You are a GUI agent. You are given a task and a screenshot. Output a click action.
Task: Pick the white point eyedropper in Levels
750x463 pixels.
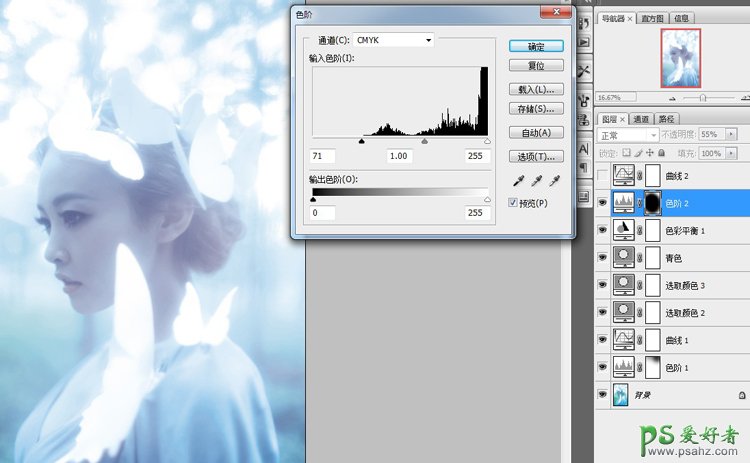pos(555,181)
